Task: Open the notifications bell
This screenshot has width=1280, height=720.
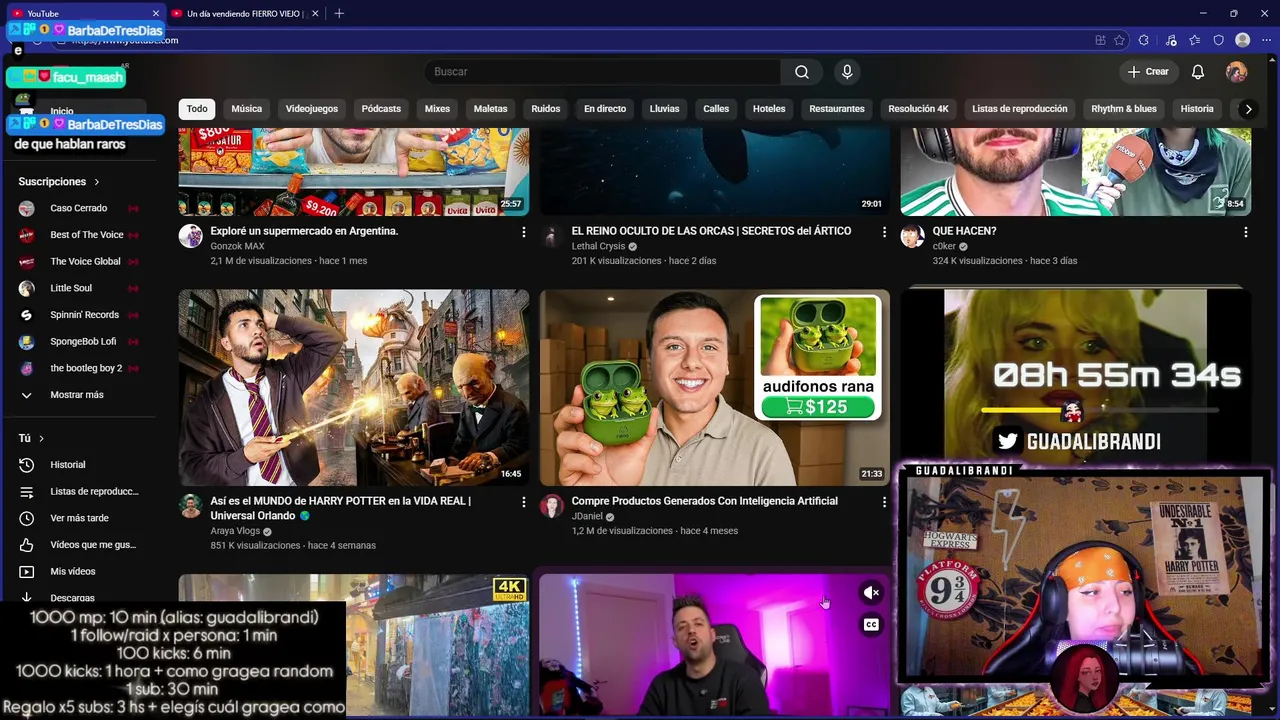Action: (x=1198, y=72)
